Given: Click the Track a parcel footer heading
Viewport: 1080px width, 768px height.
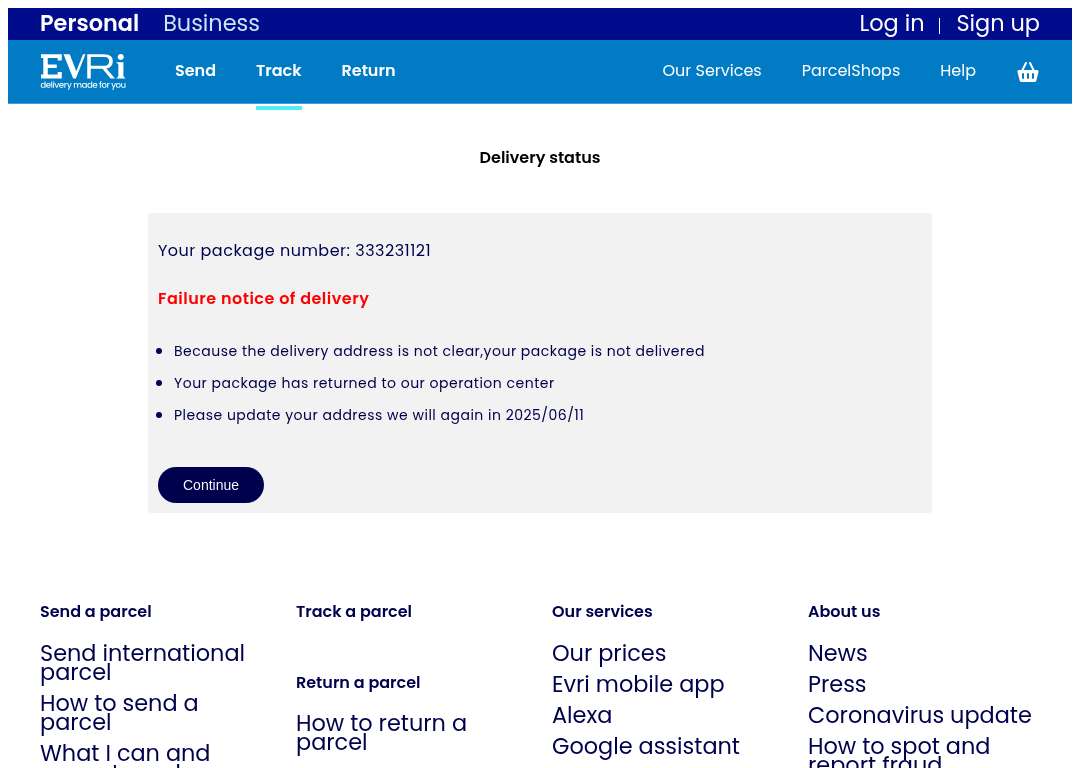Looking at the screenshot, I should pyautogui.click(x=354, y=612).
